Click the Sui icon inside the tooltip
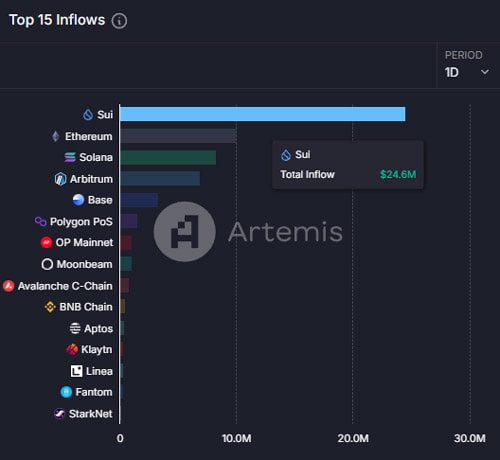The height and width of the screenshot is (460, 500). point(286,155)
